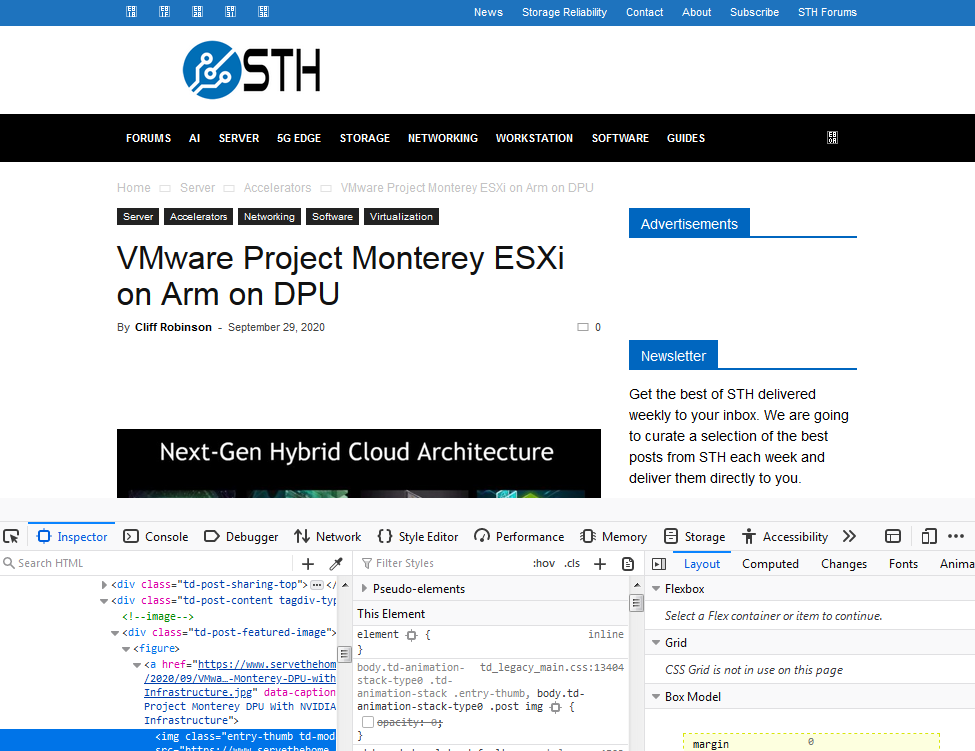Open the devtools three-dot options menu
Image resolution: width=975 pixels, height=751 pixels.
tap(956, 537)
